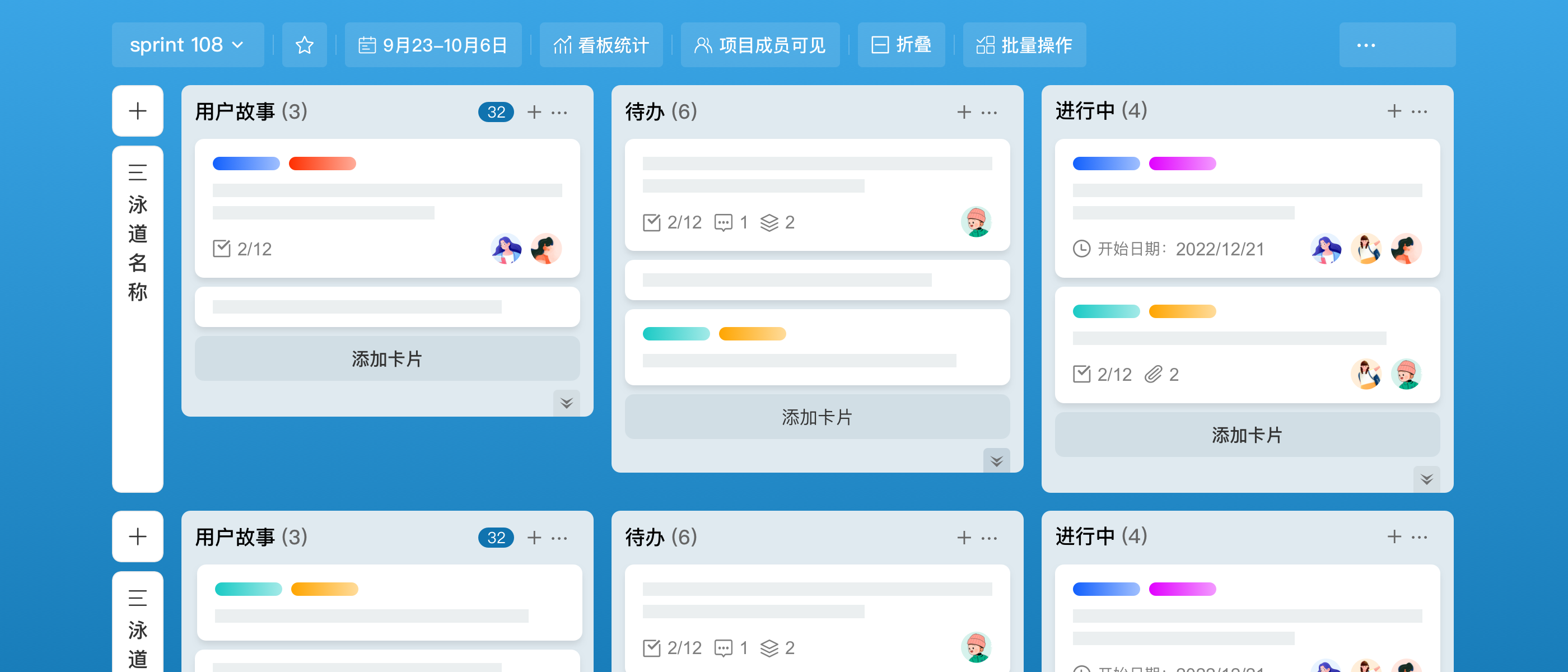Add card via plus in first 用户故事 header
The image size is (1568, 672).
[x=534, y=112]
